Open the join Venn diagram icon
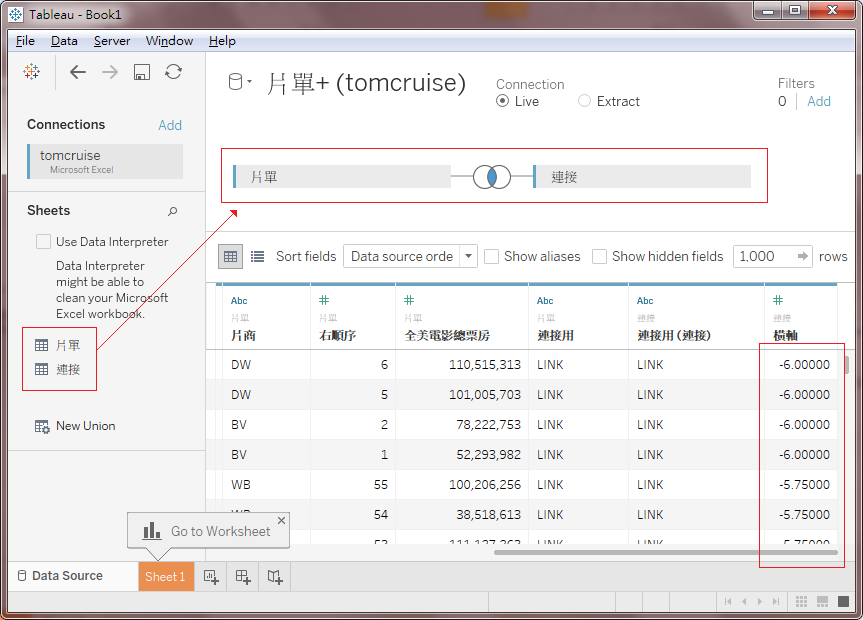 492,177
